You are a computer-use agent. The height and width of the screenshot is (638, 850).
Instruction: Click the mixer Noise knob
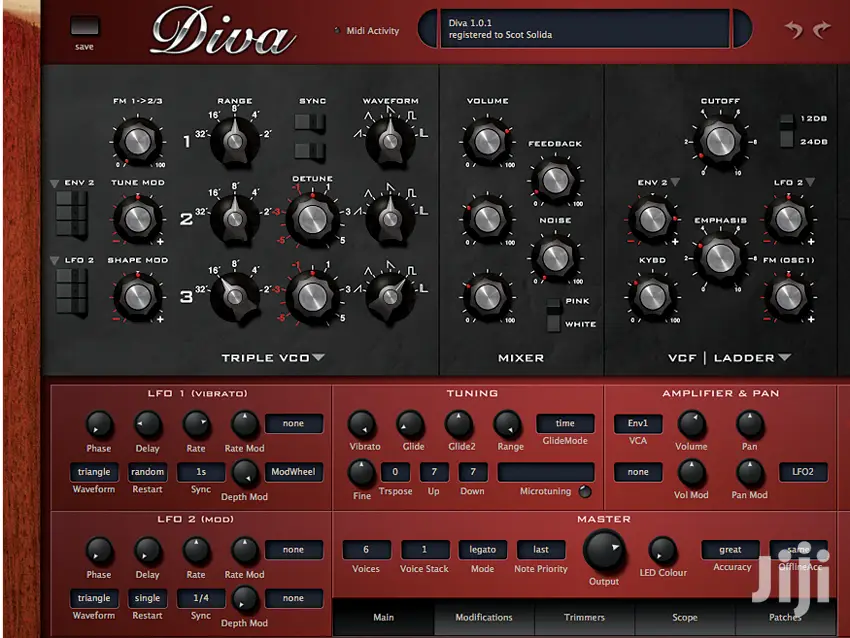(555, 257)
